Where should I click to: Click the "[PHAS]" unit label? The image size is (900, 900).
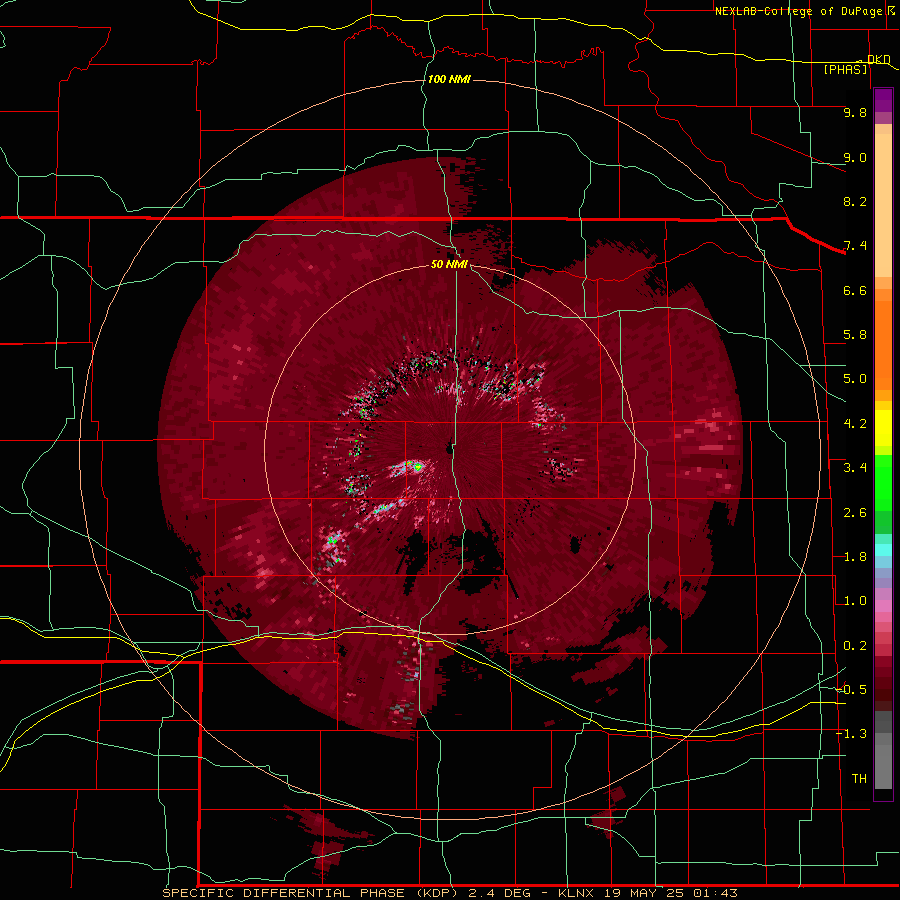click(x=845, y=69)
